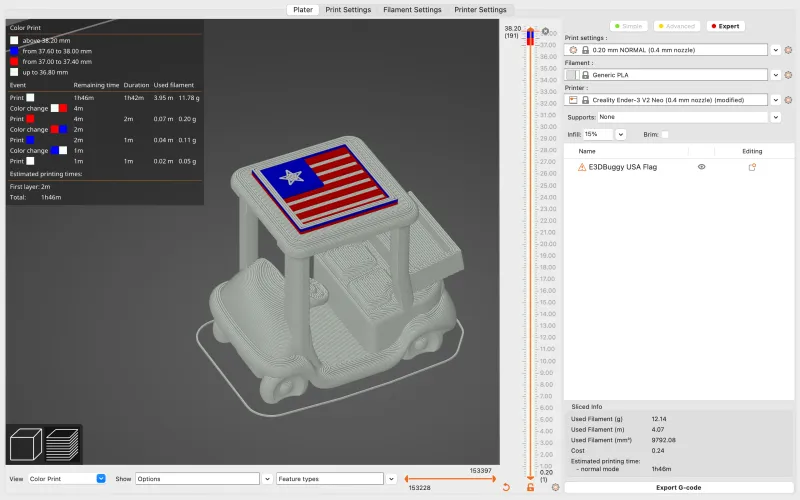Switch to 3D editor view cube
The image size is (800, 500).
pos(26,444)
